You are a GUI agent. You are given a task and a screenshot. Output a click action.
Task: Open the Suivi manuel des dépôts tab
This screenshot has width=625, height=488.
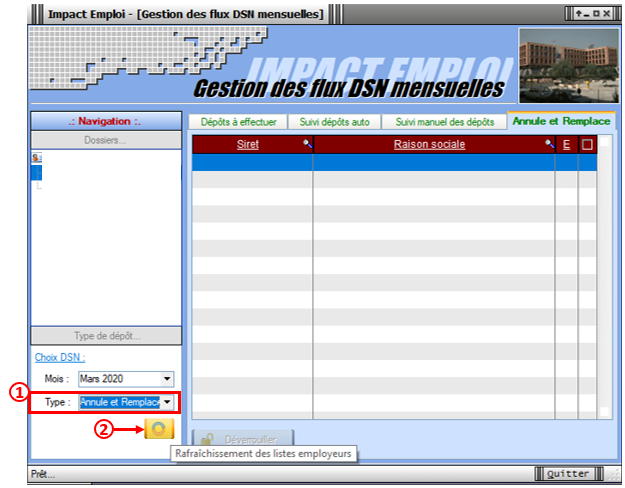pos(445,122)
